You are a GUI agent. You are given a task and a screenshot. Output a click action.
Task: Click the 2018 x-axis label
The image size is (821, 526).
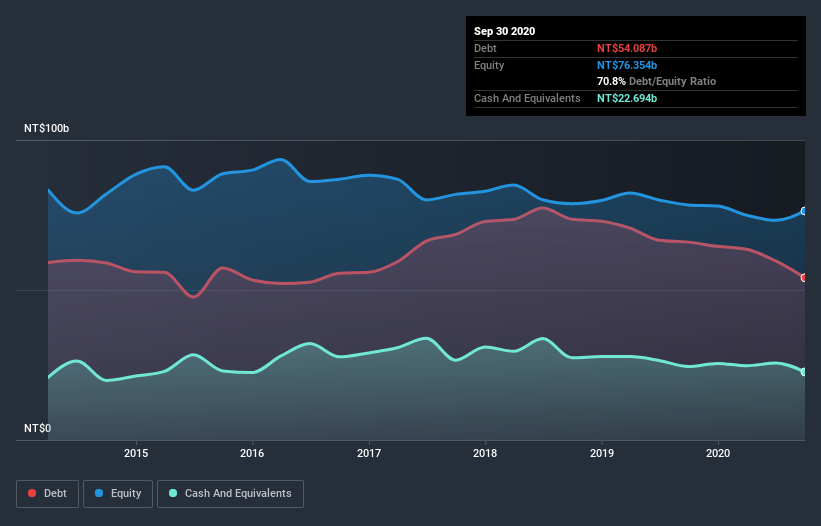485,453
